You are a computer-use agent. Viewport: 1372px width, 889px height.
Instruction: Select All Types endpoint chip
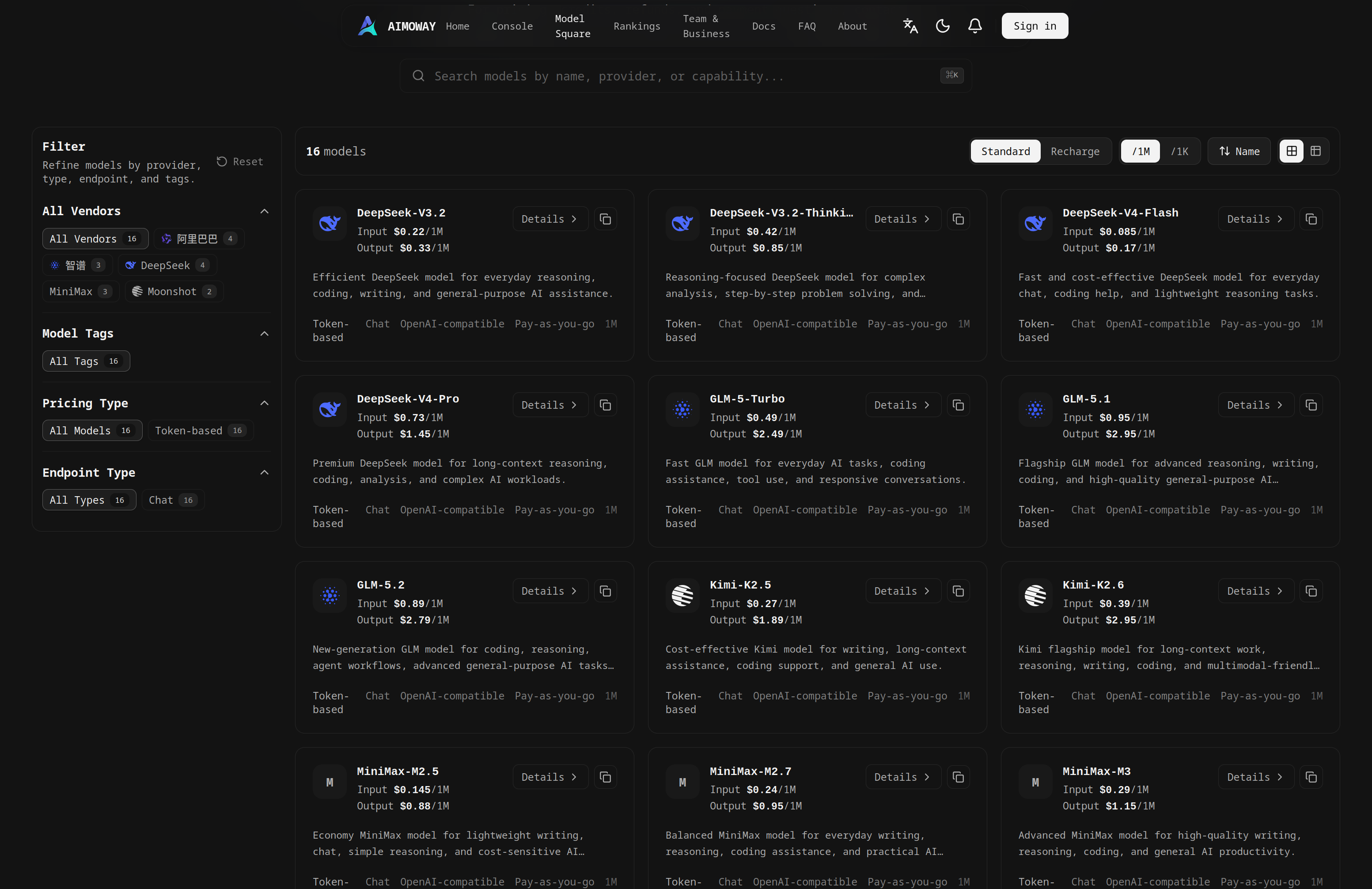click(89, 500)
